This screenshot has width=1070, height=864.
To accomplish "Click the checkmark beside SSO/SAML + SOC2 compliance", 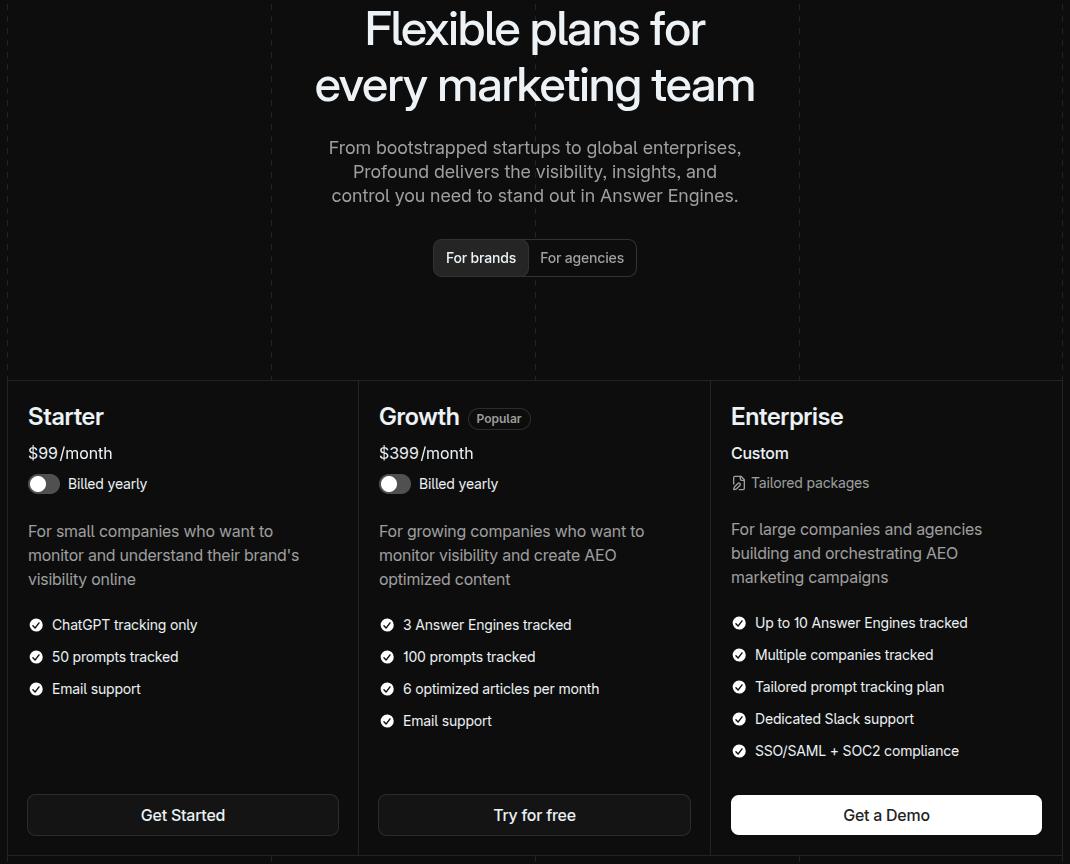I will tap(739, 751).
